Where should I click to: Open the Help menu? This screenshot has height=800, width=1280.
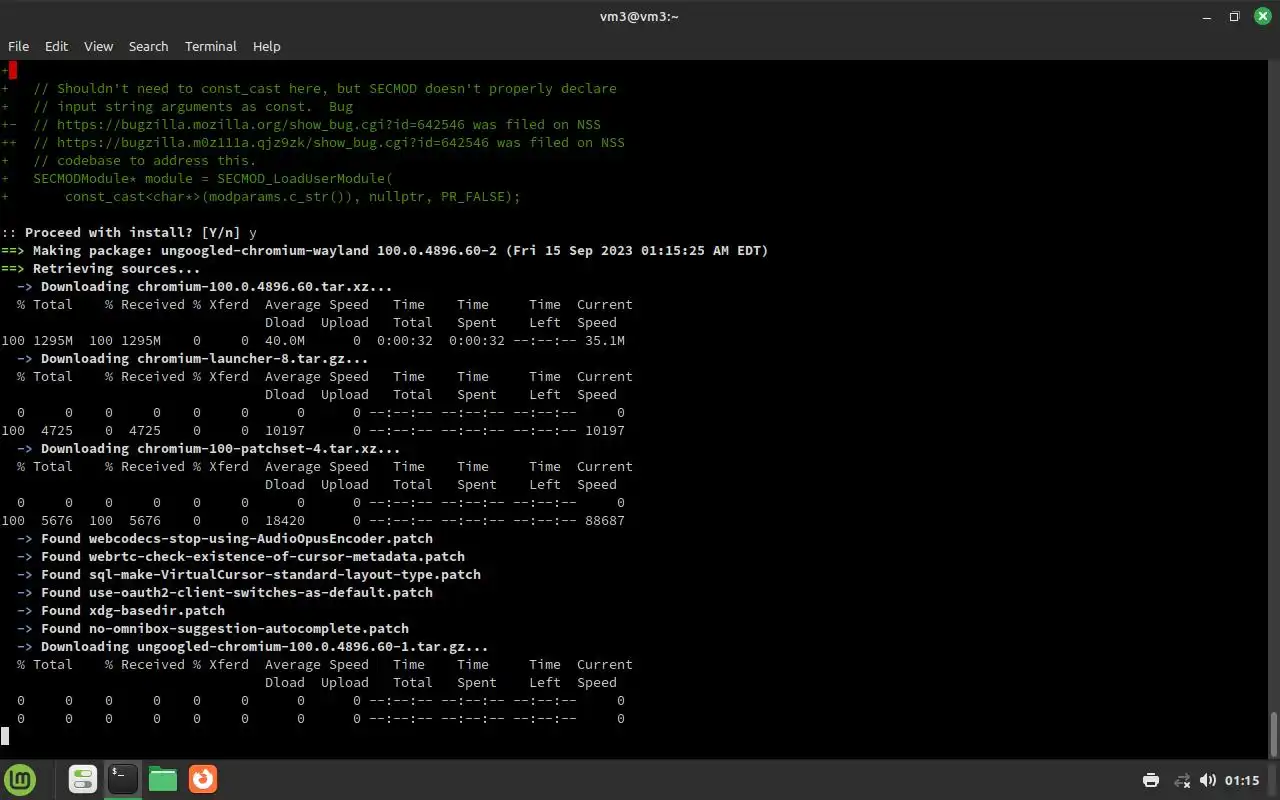click(266, 46)
